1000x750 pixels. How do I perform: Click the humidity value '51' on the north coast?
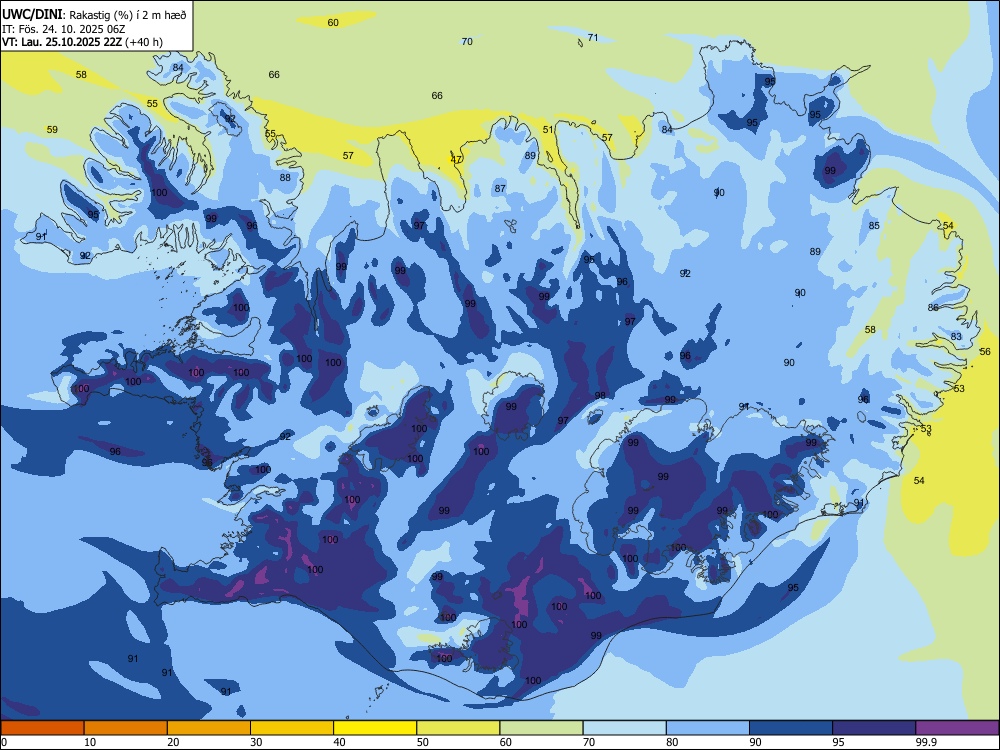[548, 129]
